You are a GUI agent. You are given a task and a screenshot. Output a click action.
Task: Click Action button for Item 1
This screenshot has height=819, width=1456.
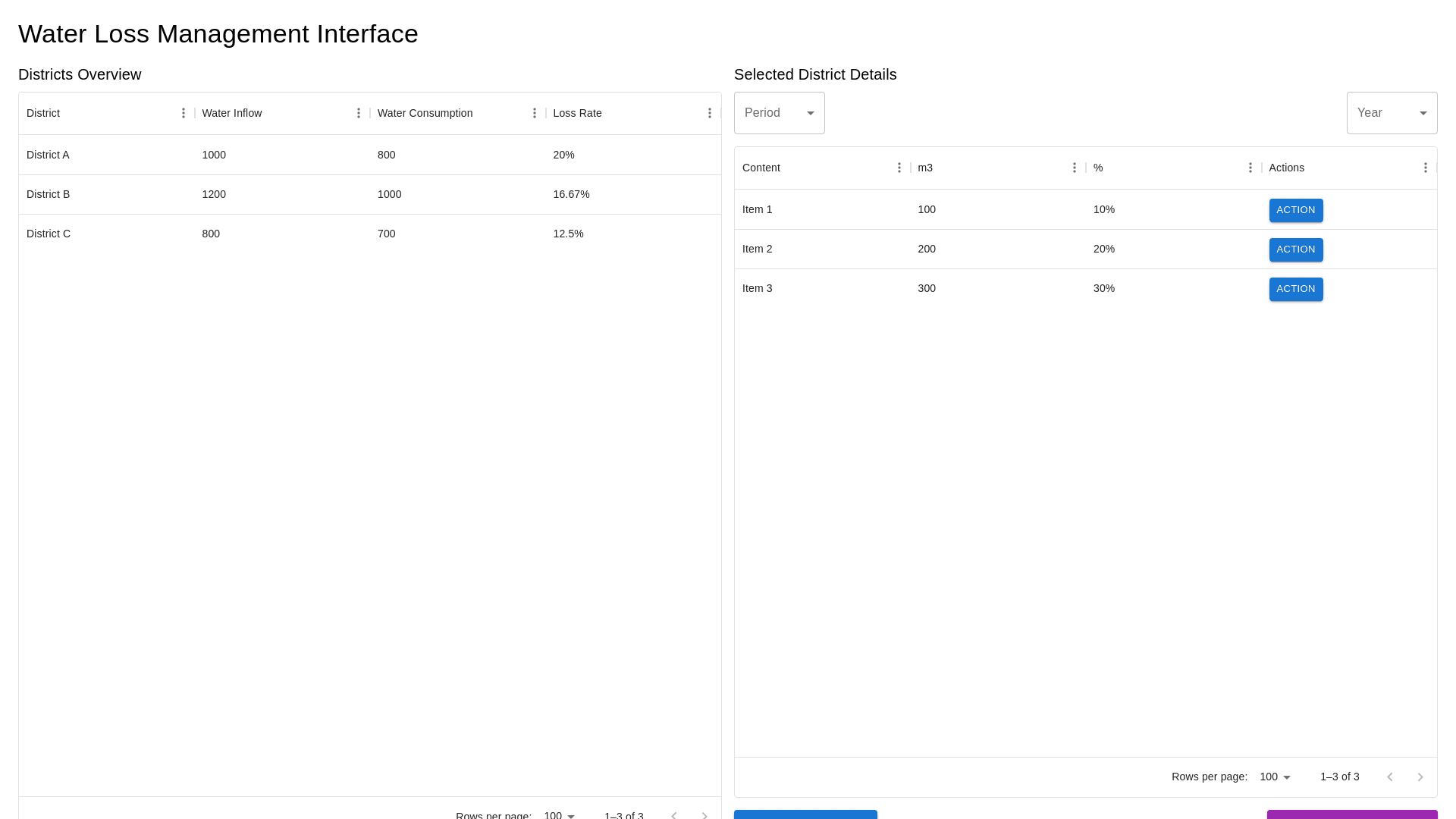(x=1296, y=210)
